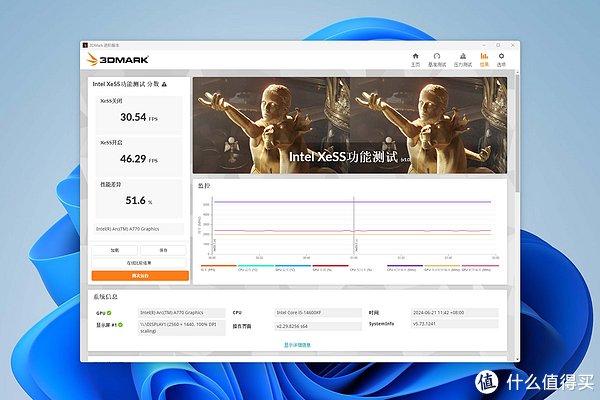Click green check icon next to GPU
Screen dimensions: 600x400
pos(109,313)
